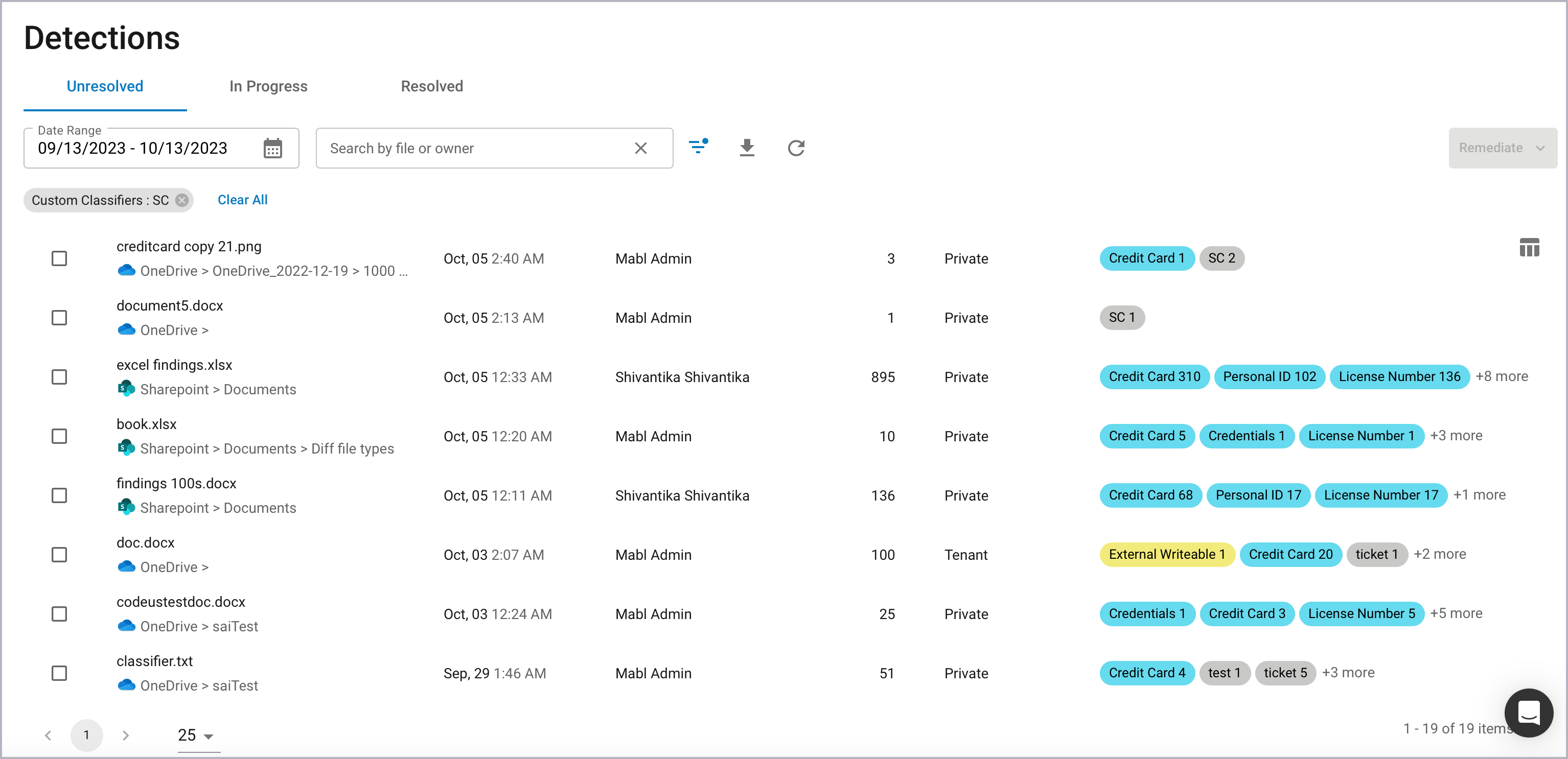Image resolution: width=1568 pixels, height=759 pixels.
Task: Click the filter icon to adjust filters
Action: (700, 147)
